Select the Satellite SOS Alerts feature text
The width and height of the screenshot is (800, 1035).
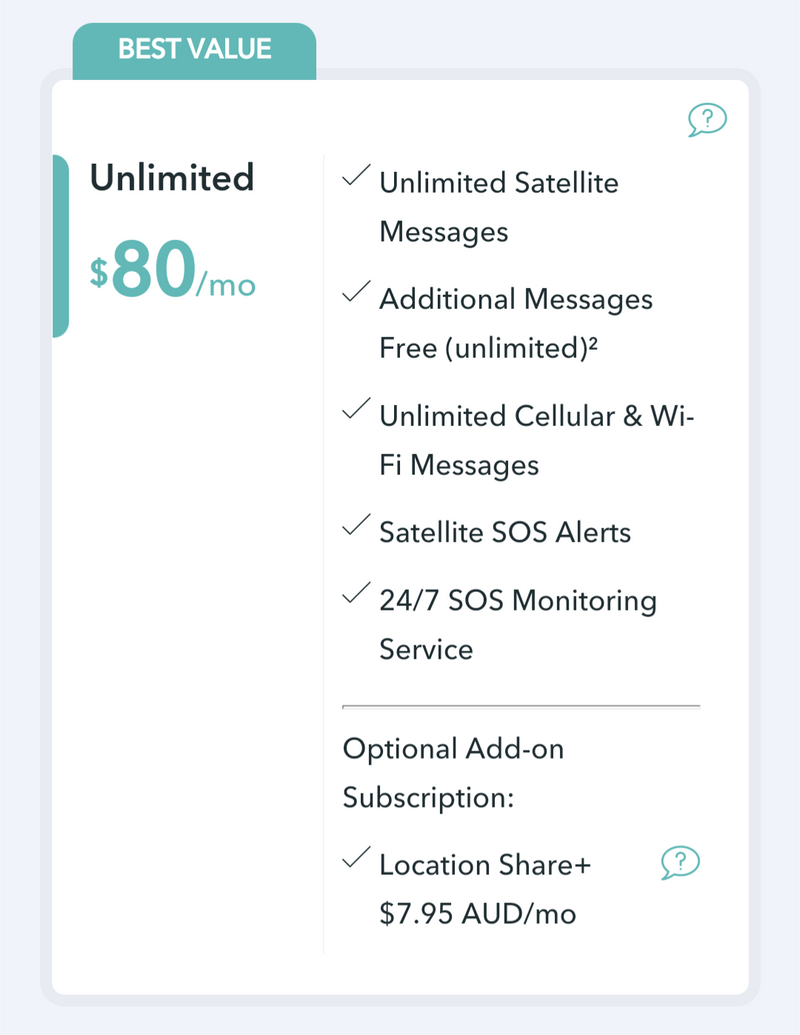pos(505,532)
